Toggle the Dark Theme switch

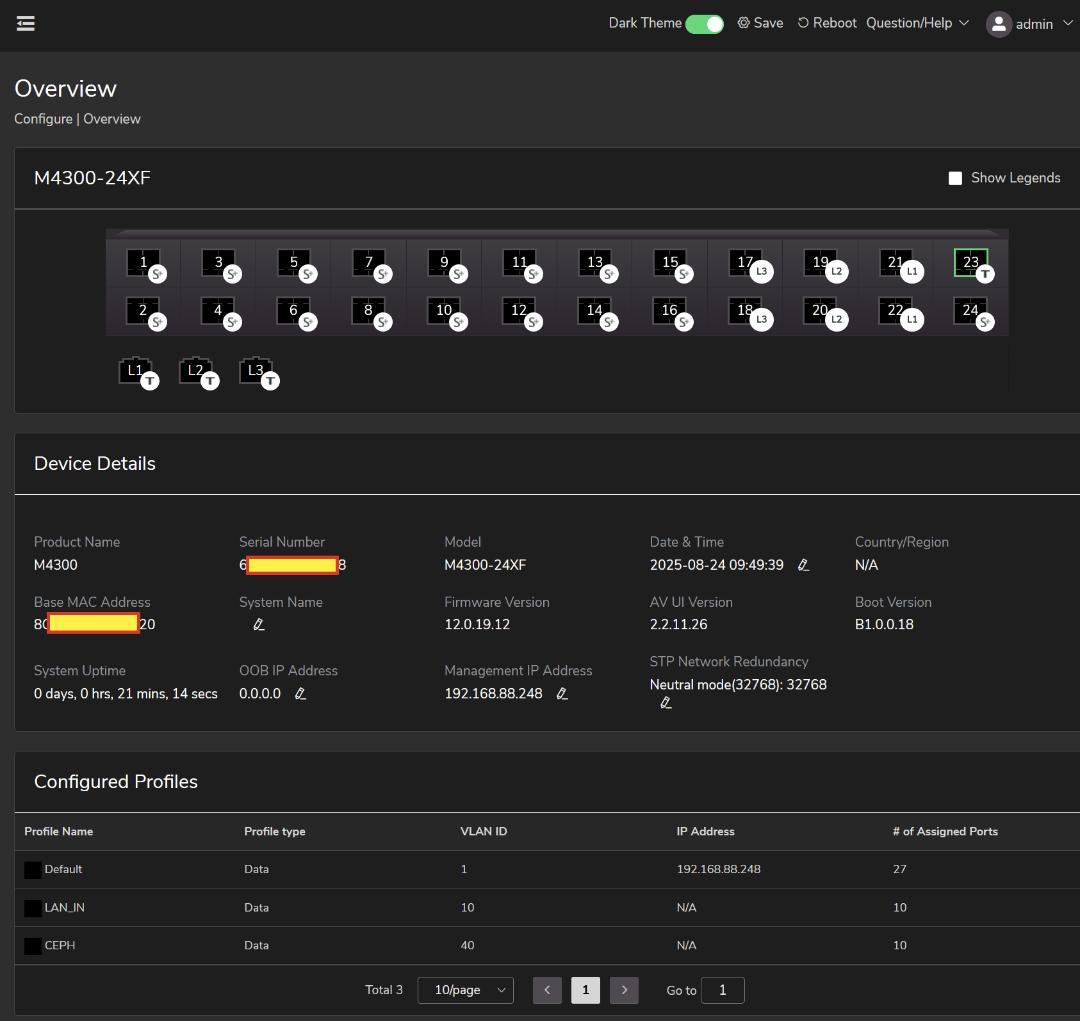click(704, 24)
